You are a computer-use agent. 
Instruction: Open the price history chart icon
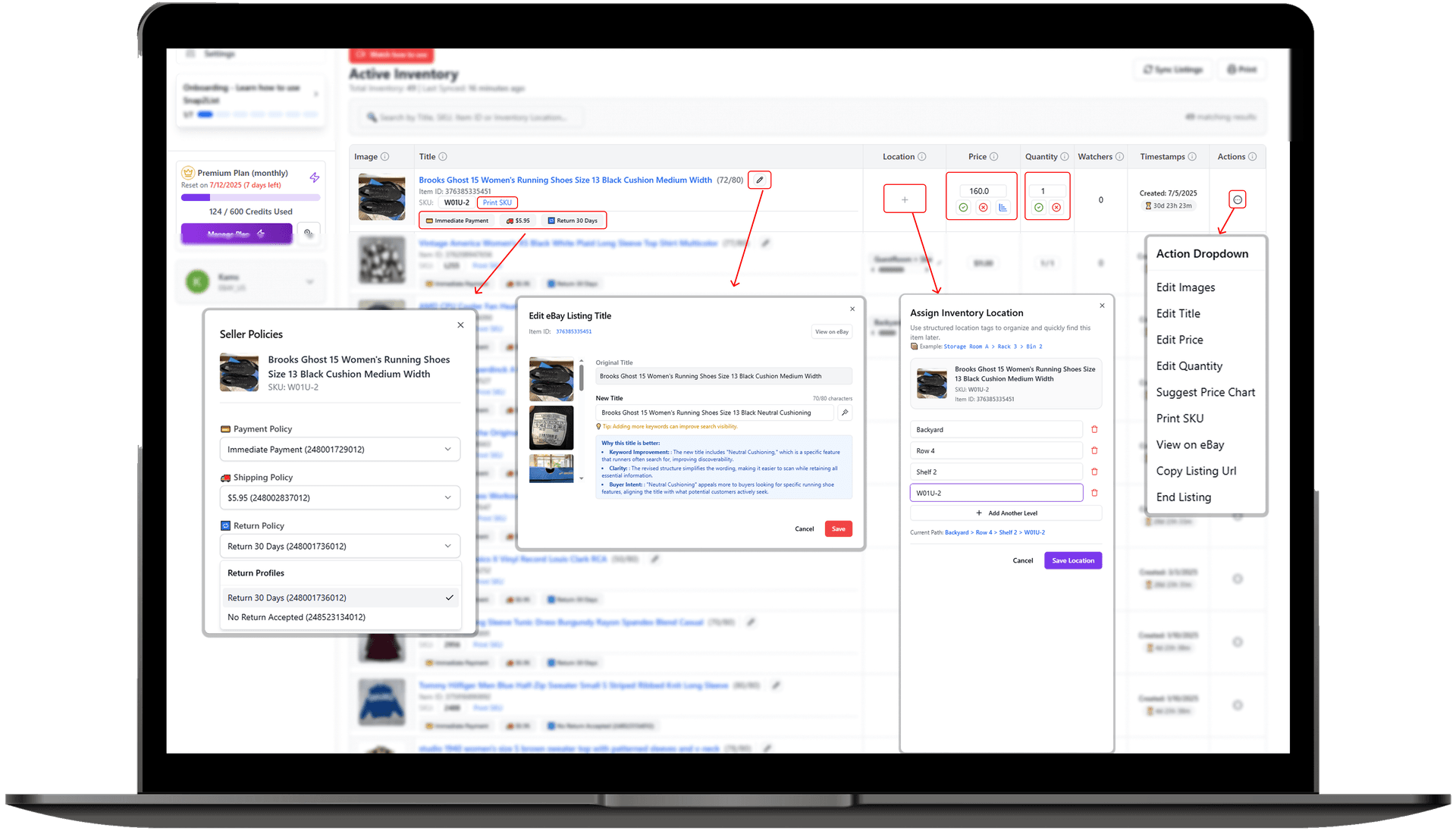1003,207
